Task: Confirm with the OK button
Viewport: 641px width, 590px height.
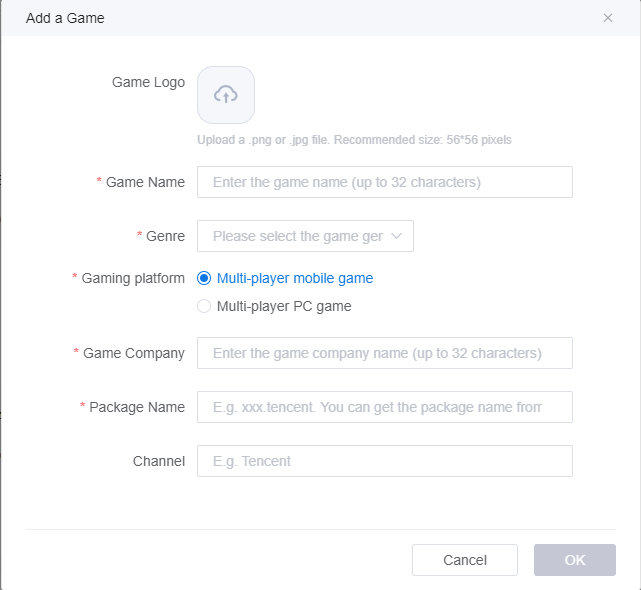Action: [x=575, y=560]
